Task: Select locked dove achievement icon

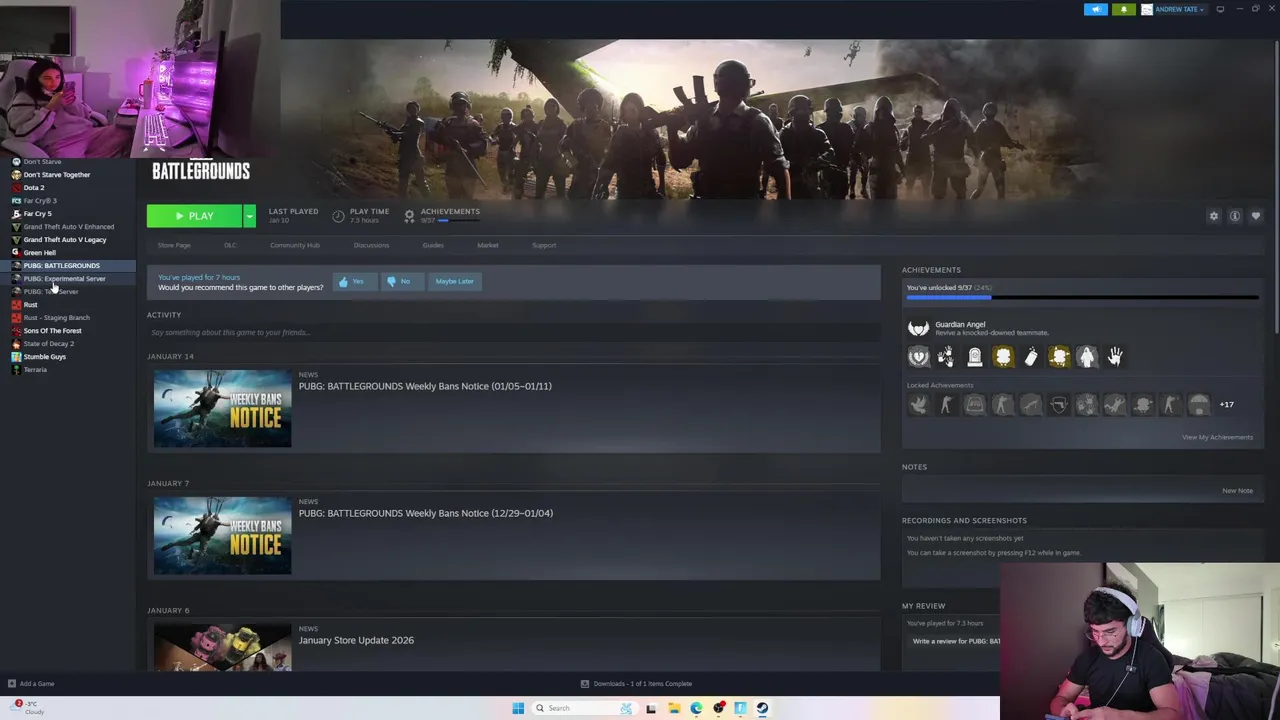Action: tap(918, 404)
